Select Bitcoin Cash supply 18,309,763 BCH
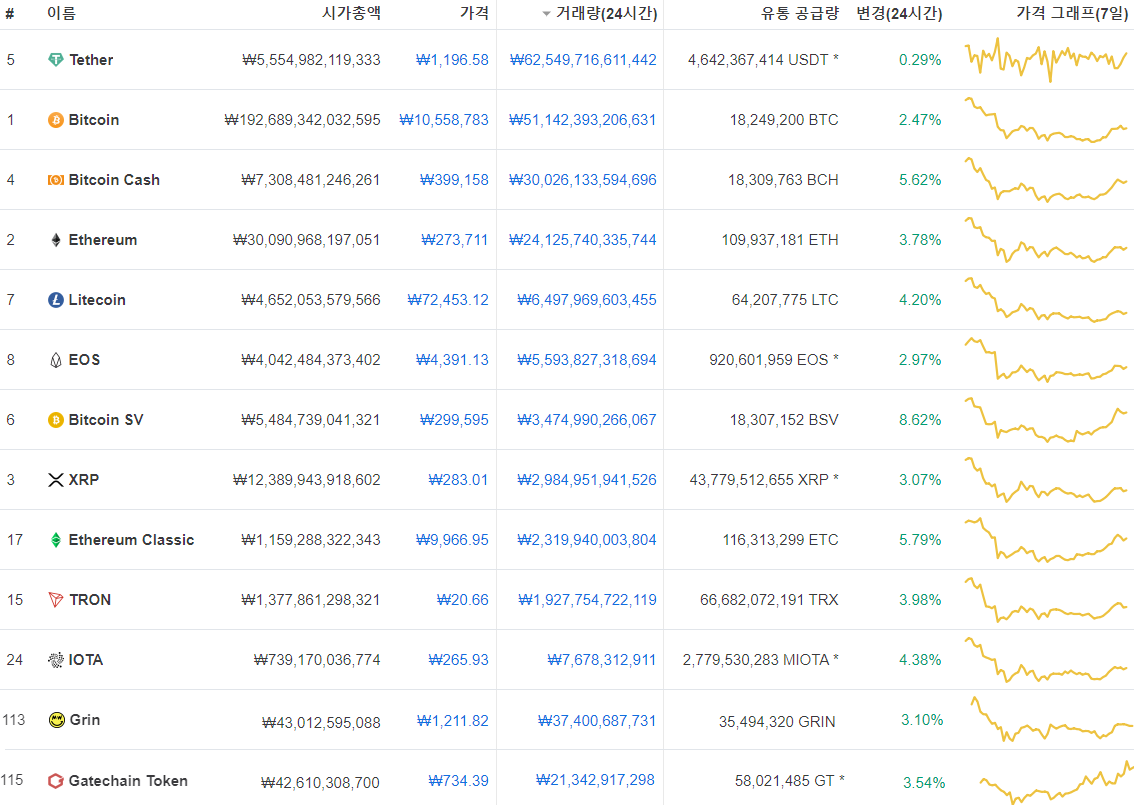This screenshot has height=805, width=1134. (x=783, y=180)
